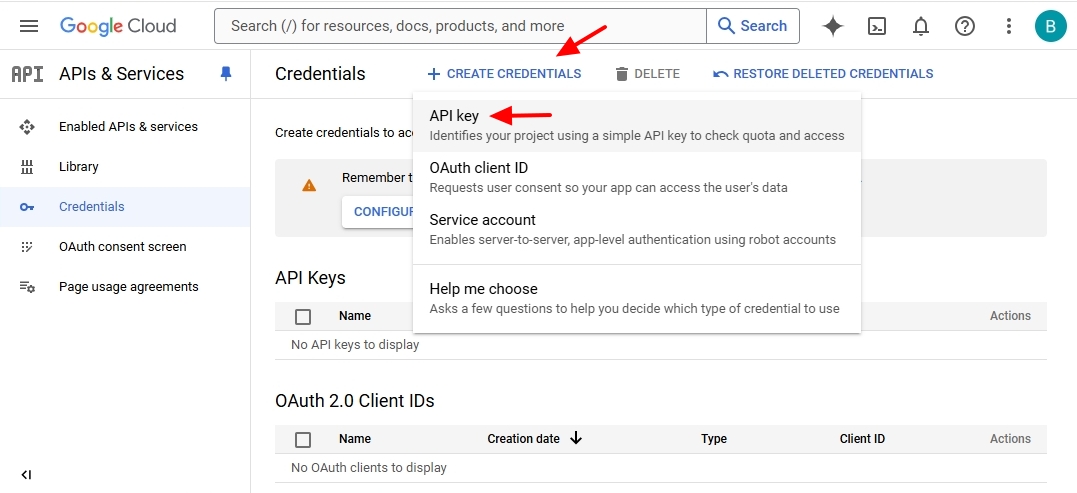Select all API Keys checkbox
The image size is (1077, 493).
coord(303,317)
